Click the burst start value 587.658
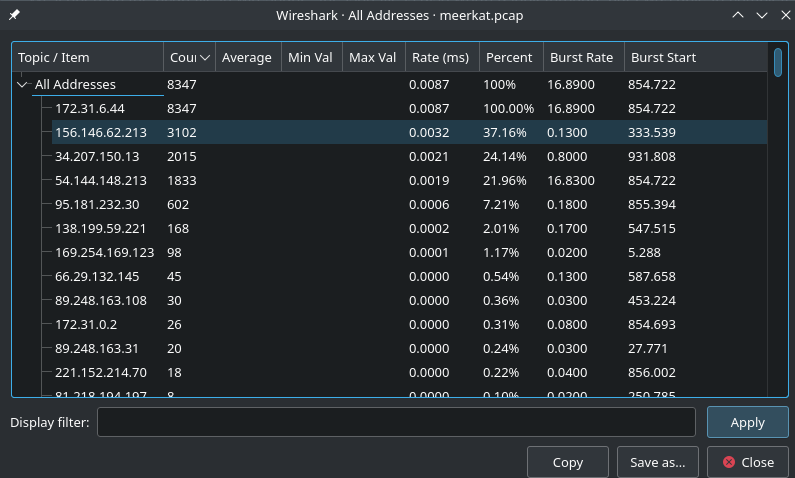 tap(652, 276)
